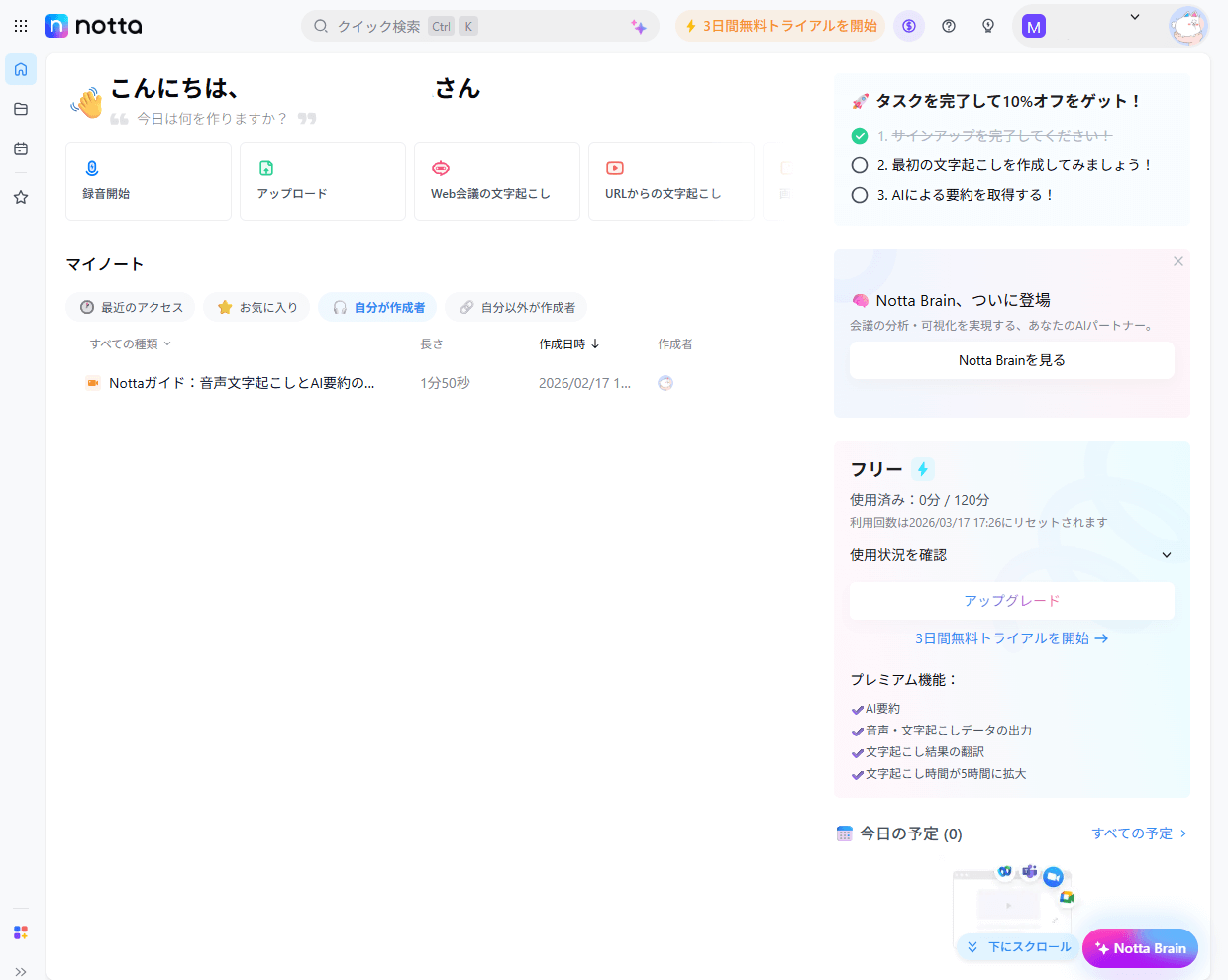Select 最近のアクセス tab
The height and width of the screenshot is (980, 1228).
tap(132, 308)
